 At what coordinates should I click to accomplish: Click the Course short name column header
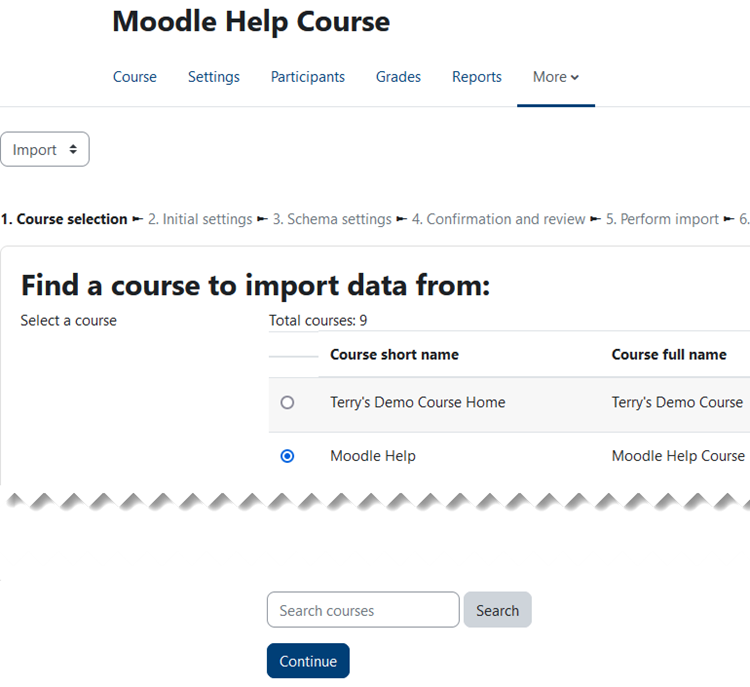click(394, 355)
